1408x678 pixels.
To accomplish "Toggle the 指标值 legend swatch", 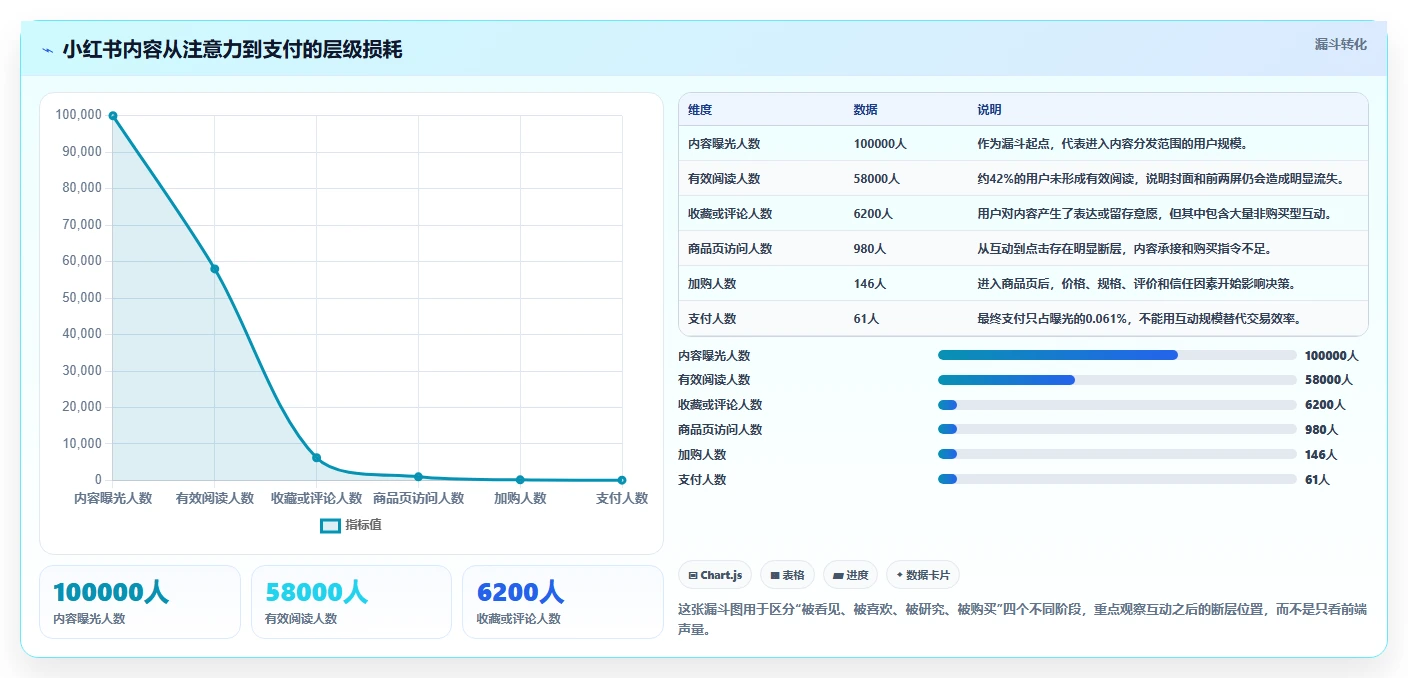I will [330, 525].
